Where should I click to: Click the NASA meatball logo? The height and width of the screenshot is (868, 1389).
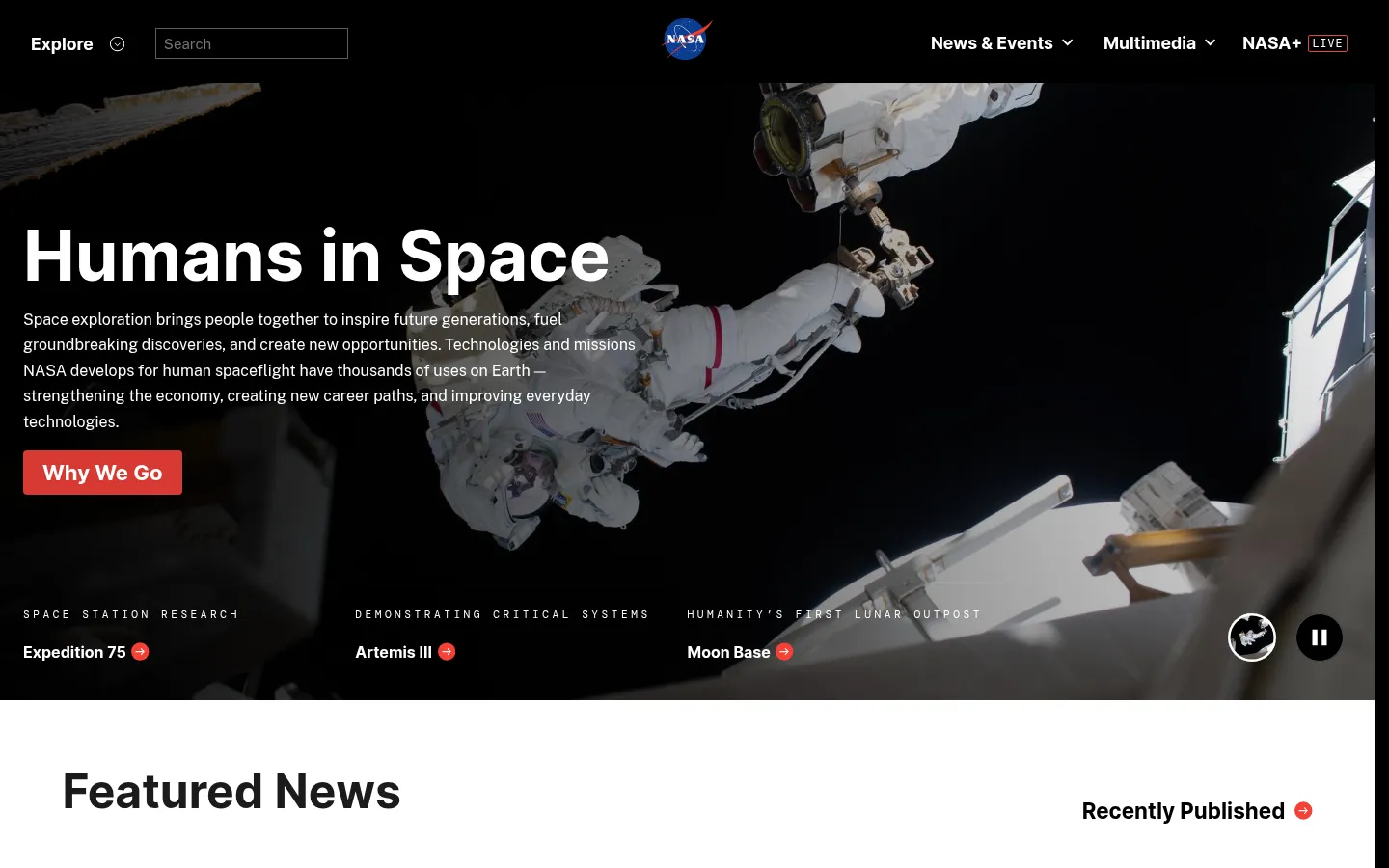687,40
